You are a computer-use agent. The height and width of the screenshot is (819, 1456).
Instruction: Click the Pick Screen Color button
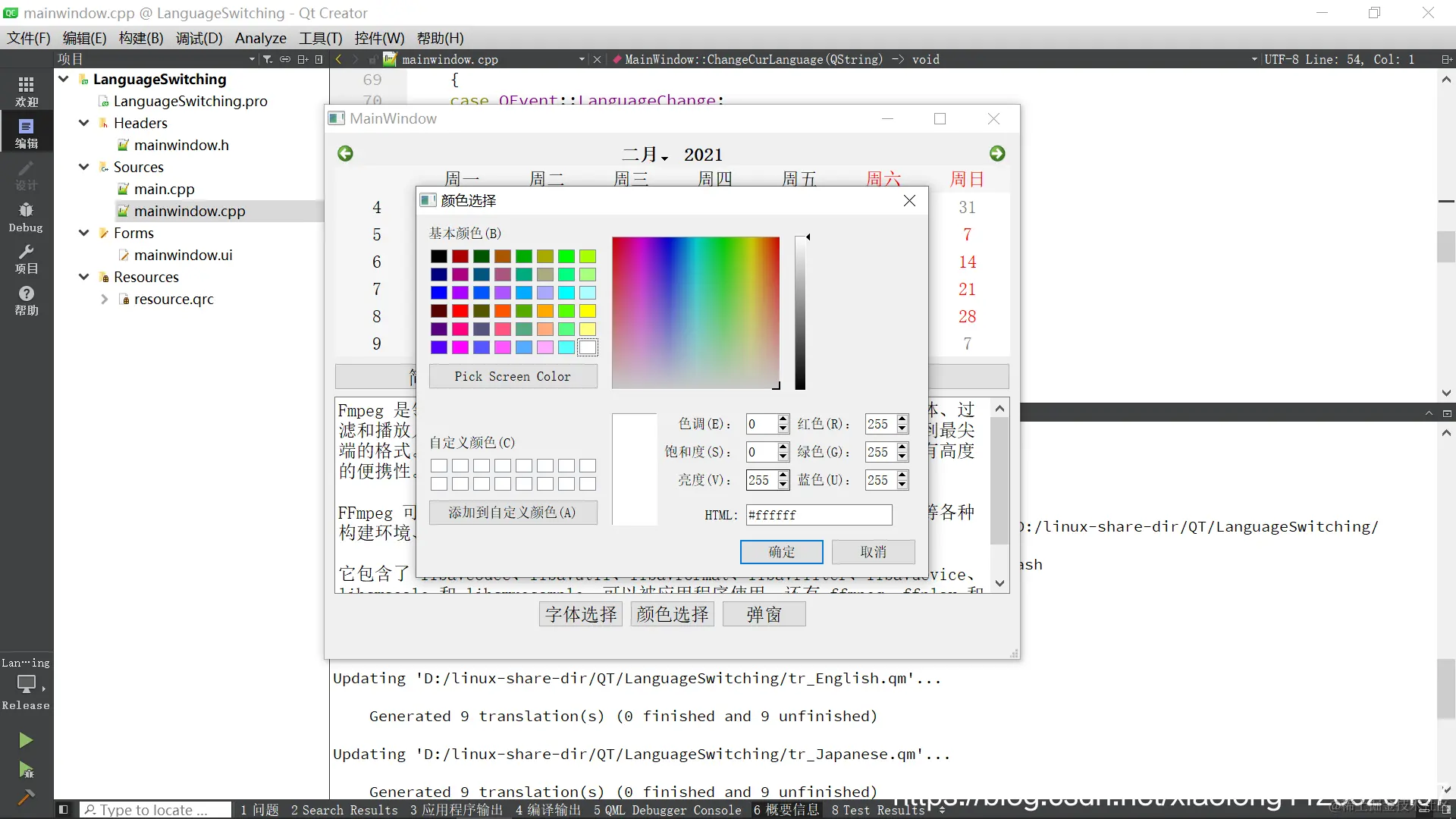(513, 376)
